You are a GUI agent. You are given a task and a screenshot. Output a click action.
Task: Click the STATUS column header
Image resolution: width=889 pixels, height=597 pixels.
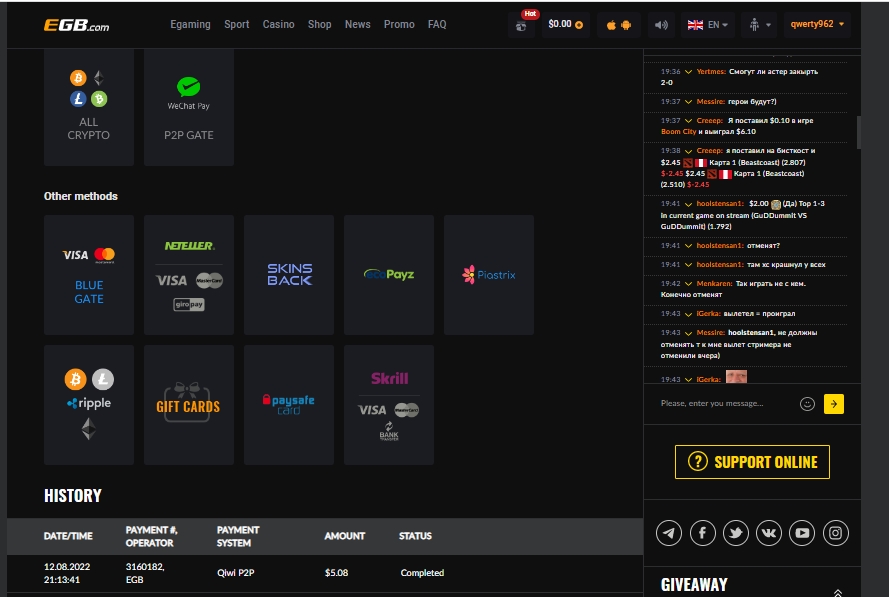[415, 536]
